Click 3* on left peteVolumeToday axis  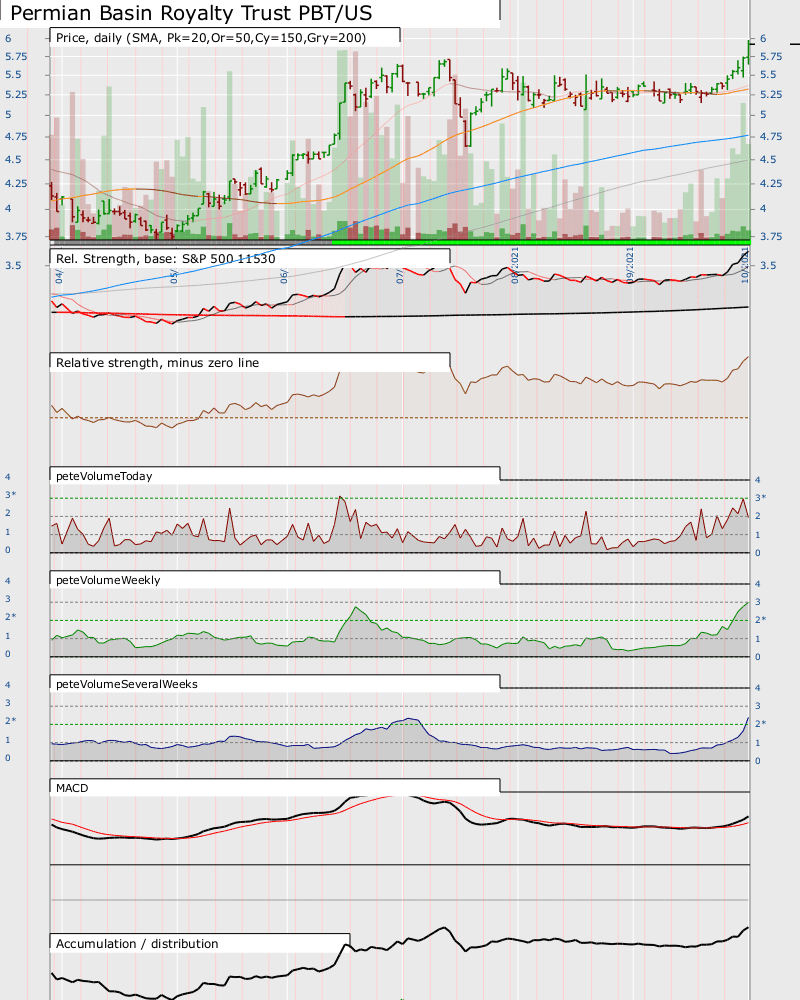click(x=11, y=494)
